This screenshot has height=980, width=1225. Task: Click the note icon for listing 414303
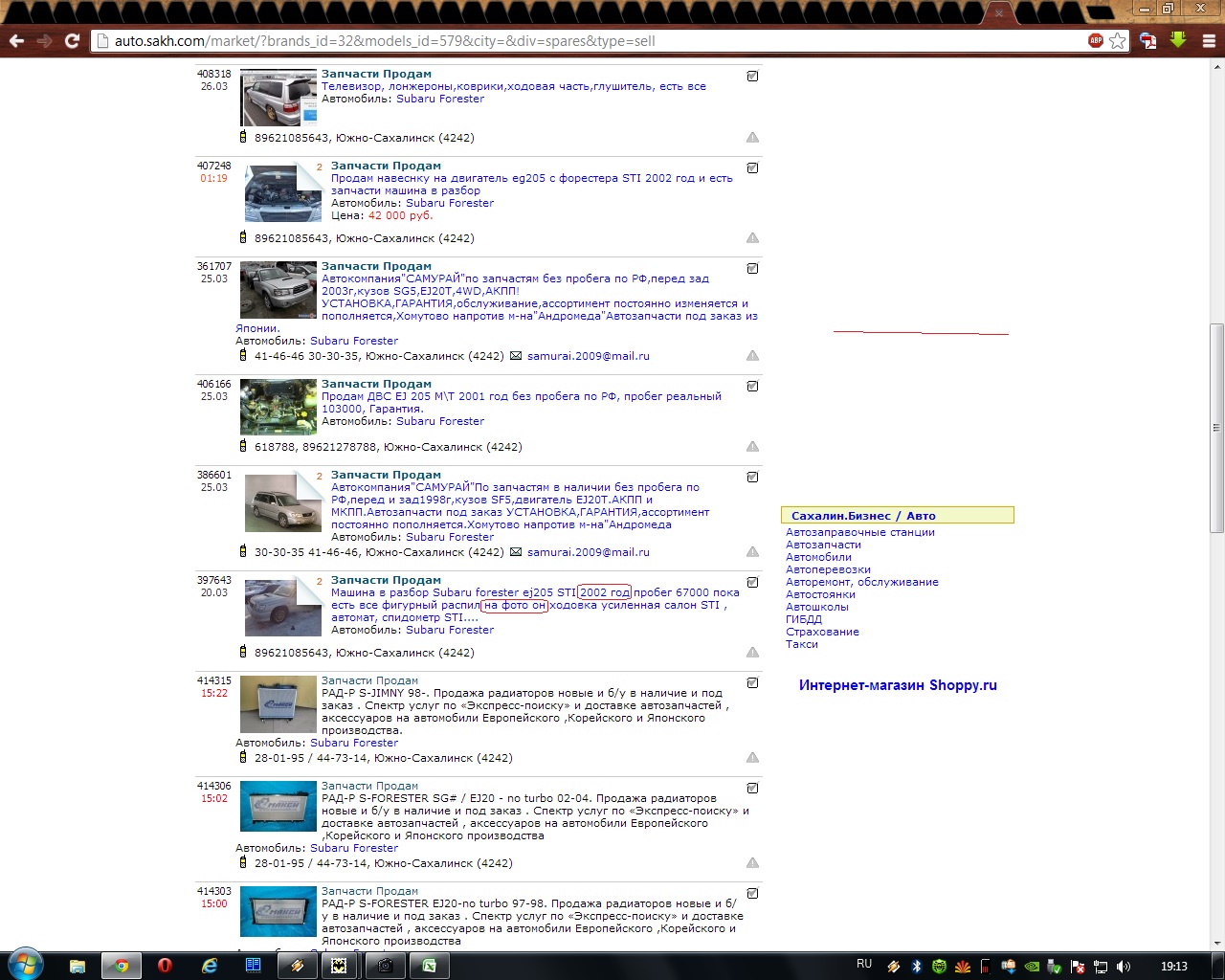[752, 893]
